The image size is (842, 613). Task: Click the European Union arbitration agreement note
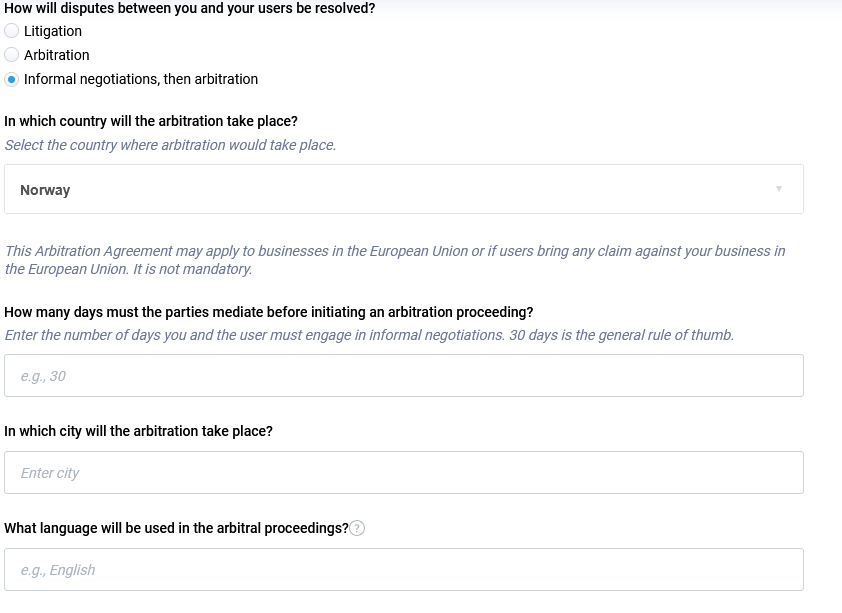(x=395, y=260)
